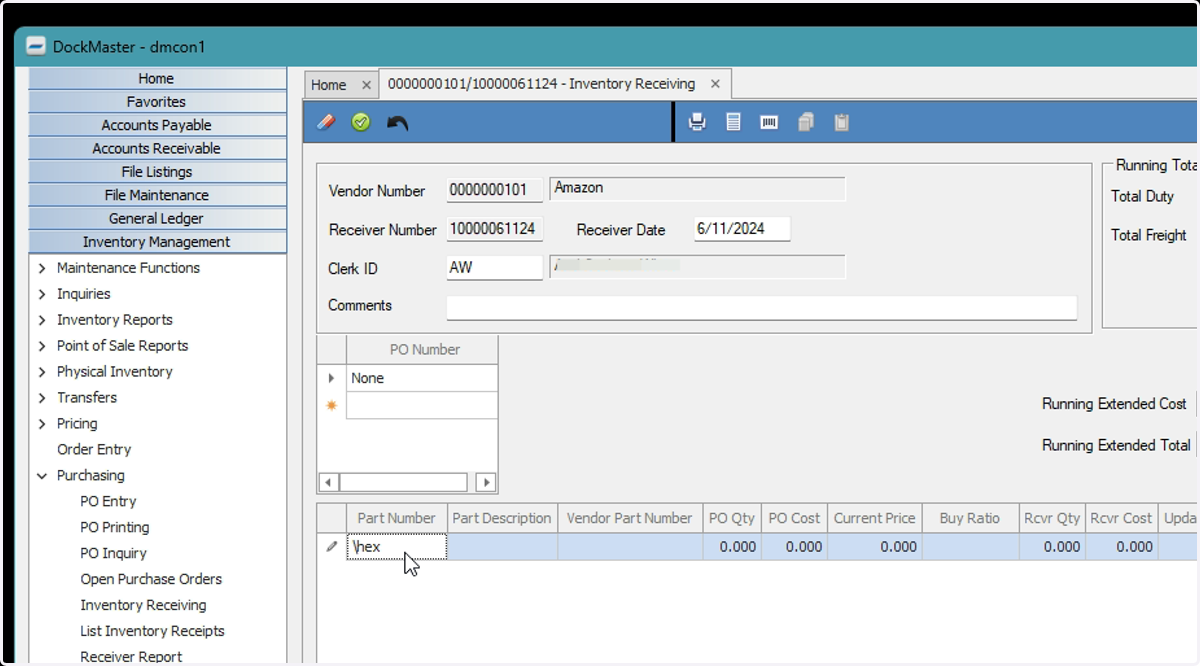
Task: Open Order Entry from the tree
Action: click(94, 450)
